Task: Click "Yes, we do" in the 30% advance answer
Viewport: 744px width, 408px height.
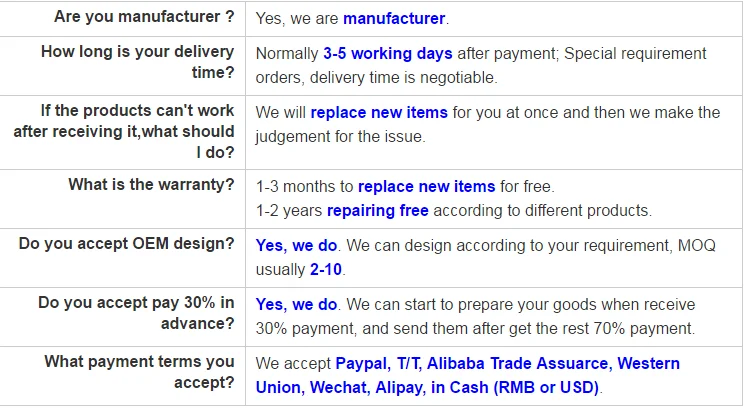Action: tap(297, 304)
